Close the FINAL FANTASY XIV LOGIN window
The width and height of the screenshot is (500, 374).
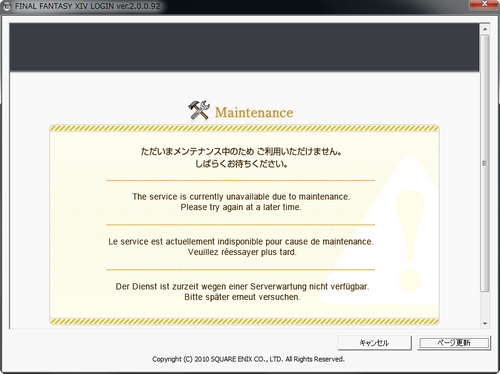point(484,4)
